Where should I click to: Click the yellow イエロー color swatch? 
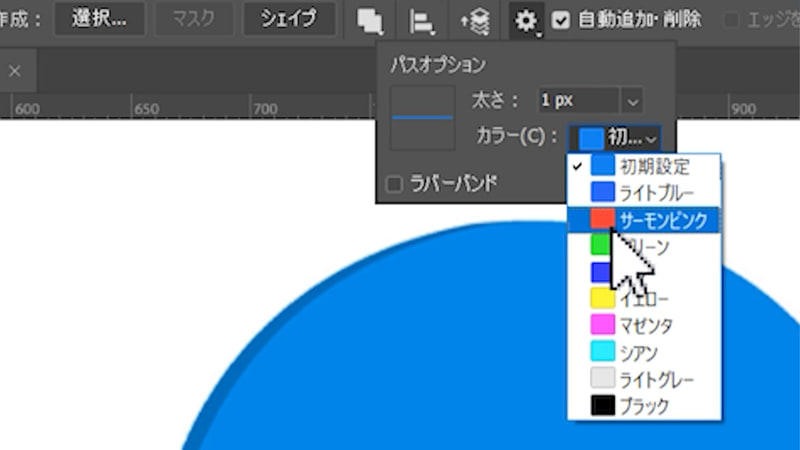(602, 298)
